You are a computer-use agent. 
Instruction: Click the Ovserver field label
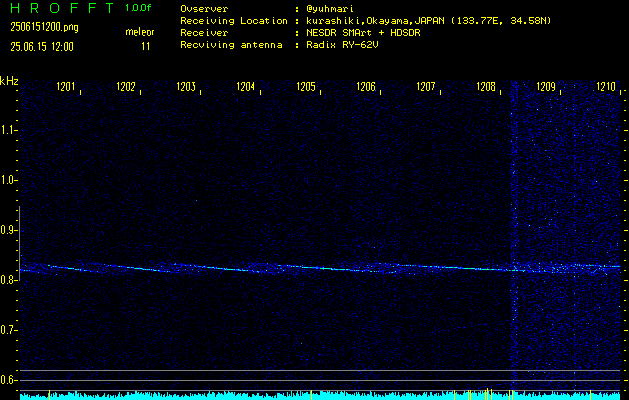click(204, 9)
